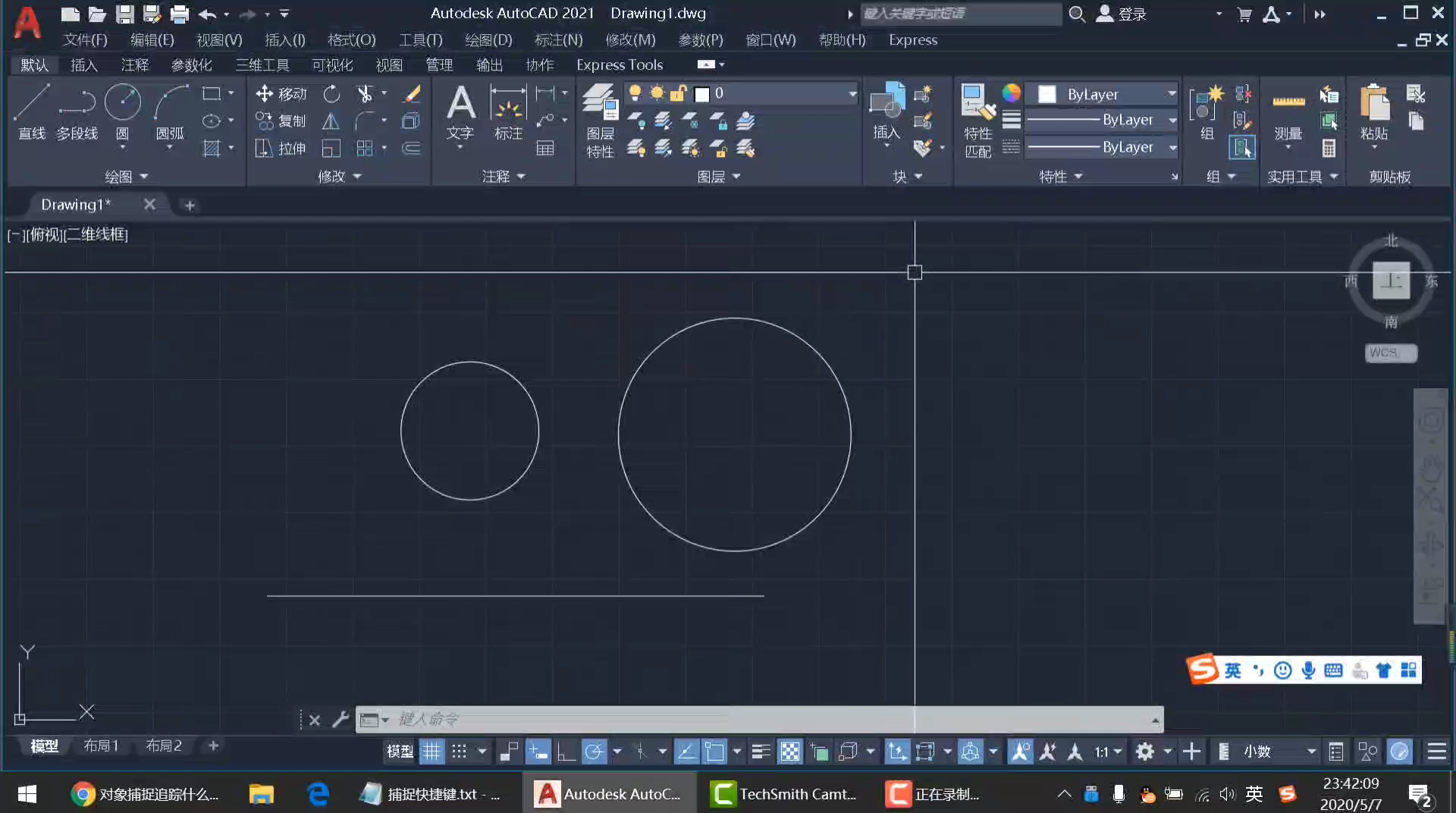Click the Plot printer icon in quick access toolbar
This screenshot has height=813, width=1456.
(180, 14)
